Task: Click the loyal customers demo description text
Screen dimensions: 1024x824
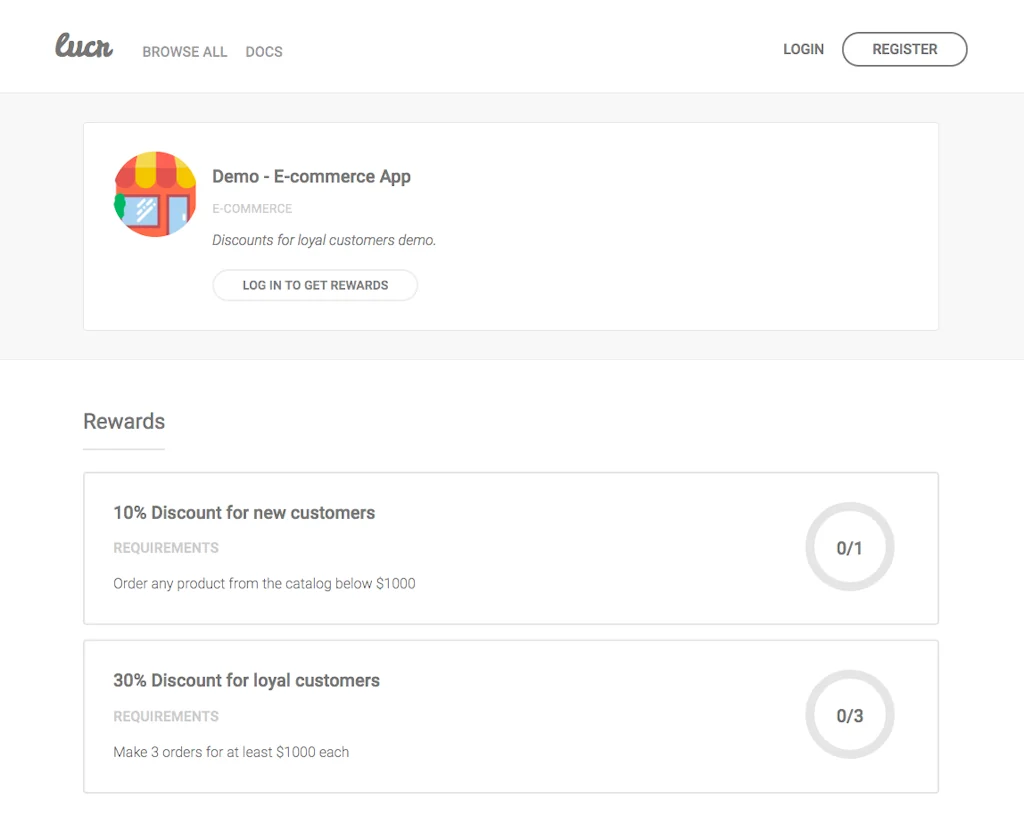Action: (x=324, y=240)
